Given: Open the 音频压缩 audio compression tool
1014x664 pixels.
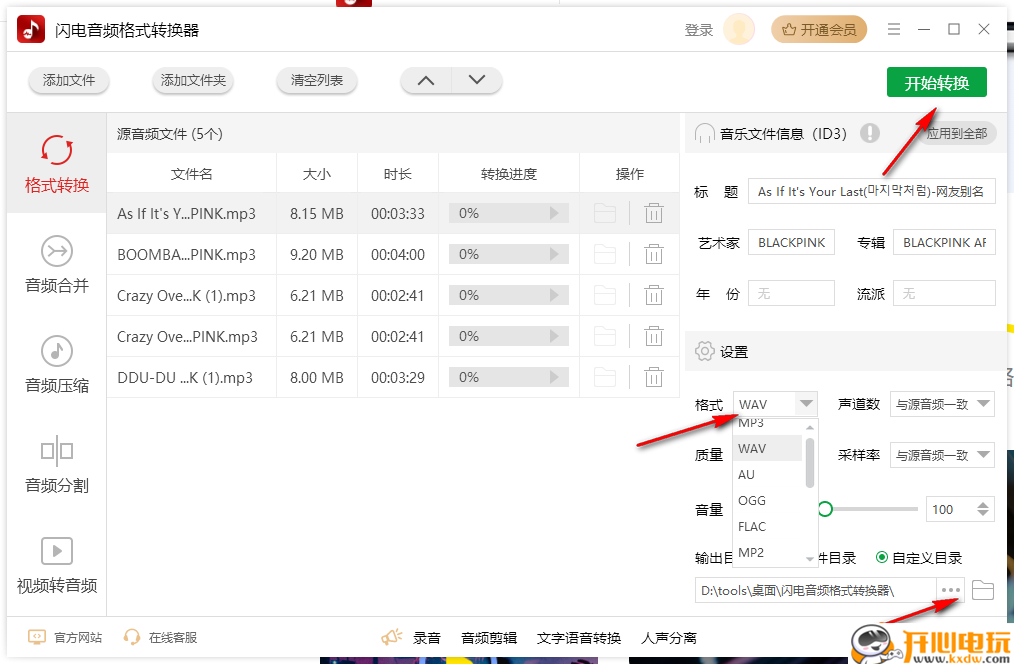Looking at the screenshot, I should (x=56, y=364).
